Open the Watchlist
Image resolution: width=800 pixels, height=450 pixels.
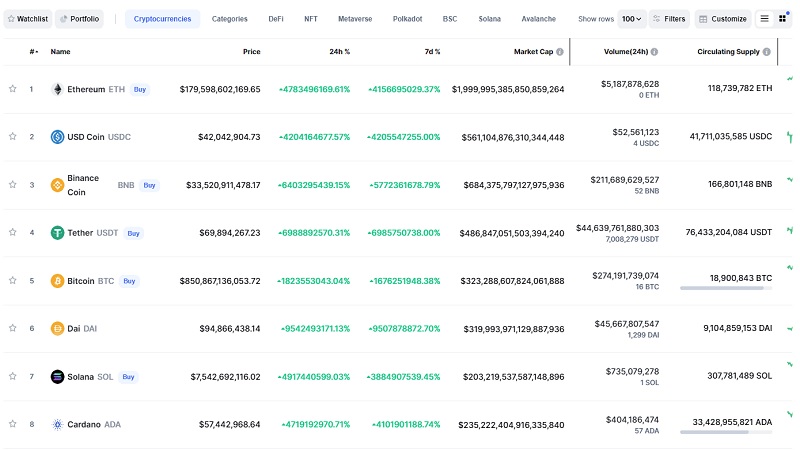click(28, 19)
